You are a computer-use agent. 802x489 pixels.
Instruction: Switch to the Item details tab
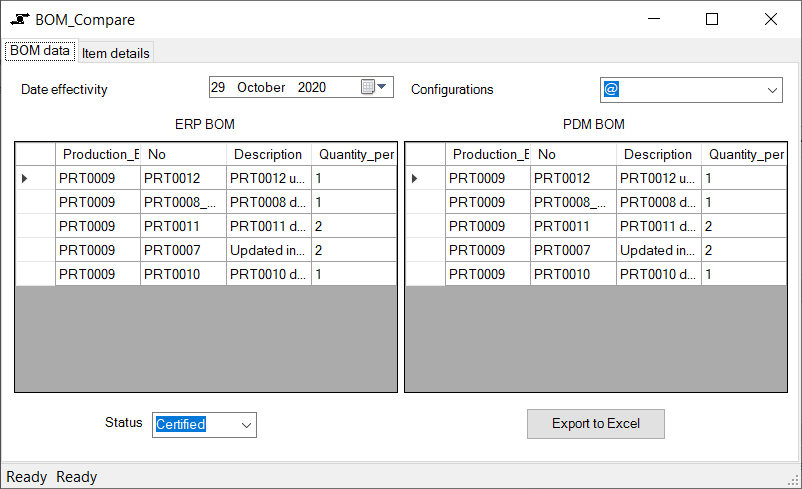116,53
